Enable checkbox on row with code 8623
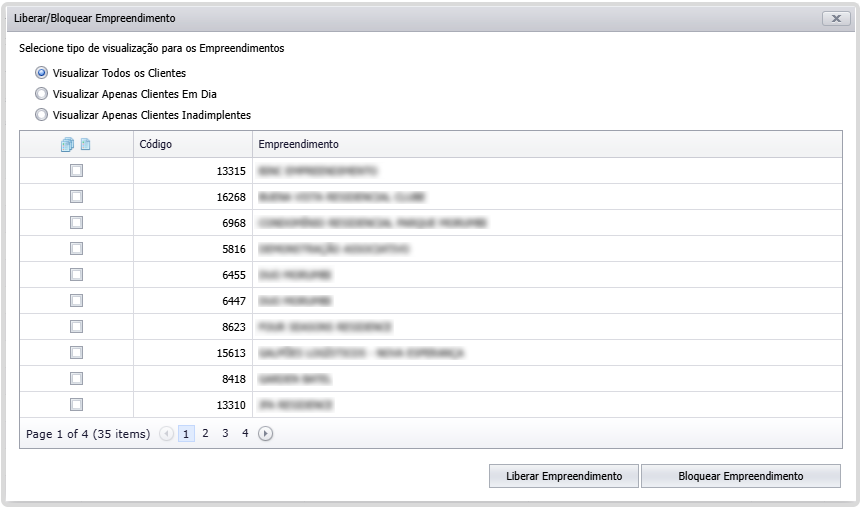861x509 pixels. click(76, 327)
